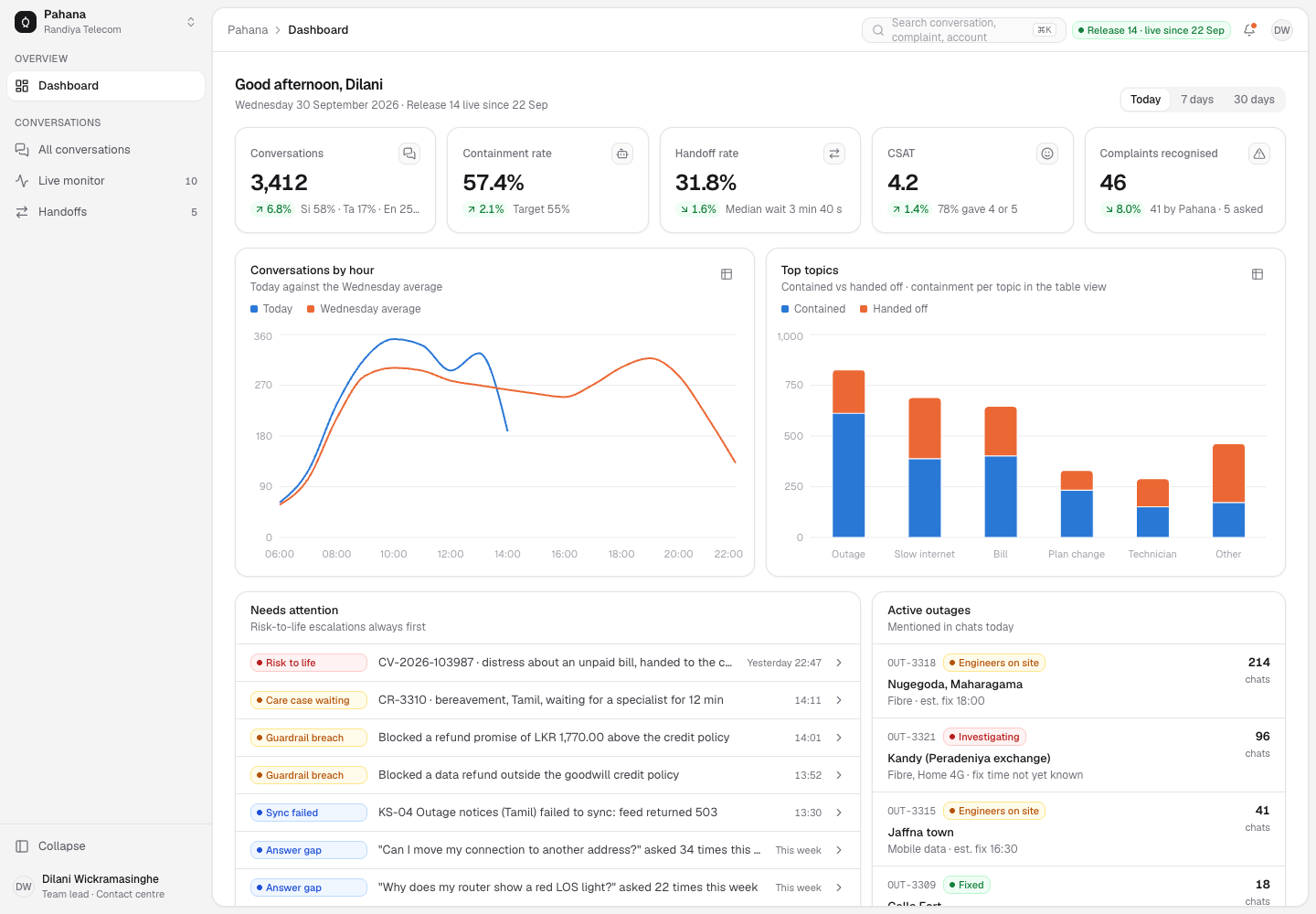Click the Conversations card chat icon
This screenshot has width=1316, height=914.
pos(409,154)
